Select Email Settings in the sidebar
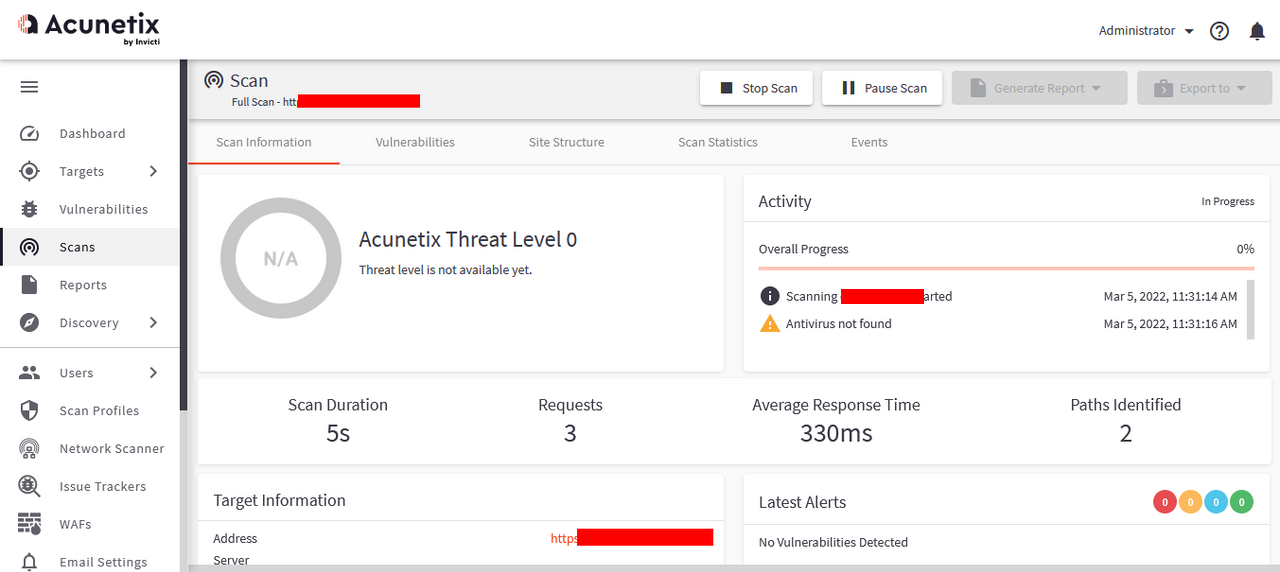Image resolution: width=1280 pixels, height=572 pixels. coord(90,562)
